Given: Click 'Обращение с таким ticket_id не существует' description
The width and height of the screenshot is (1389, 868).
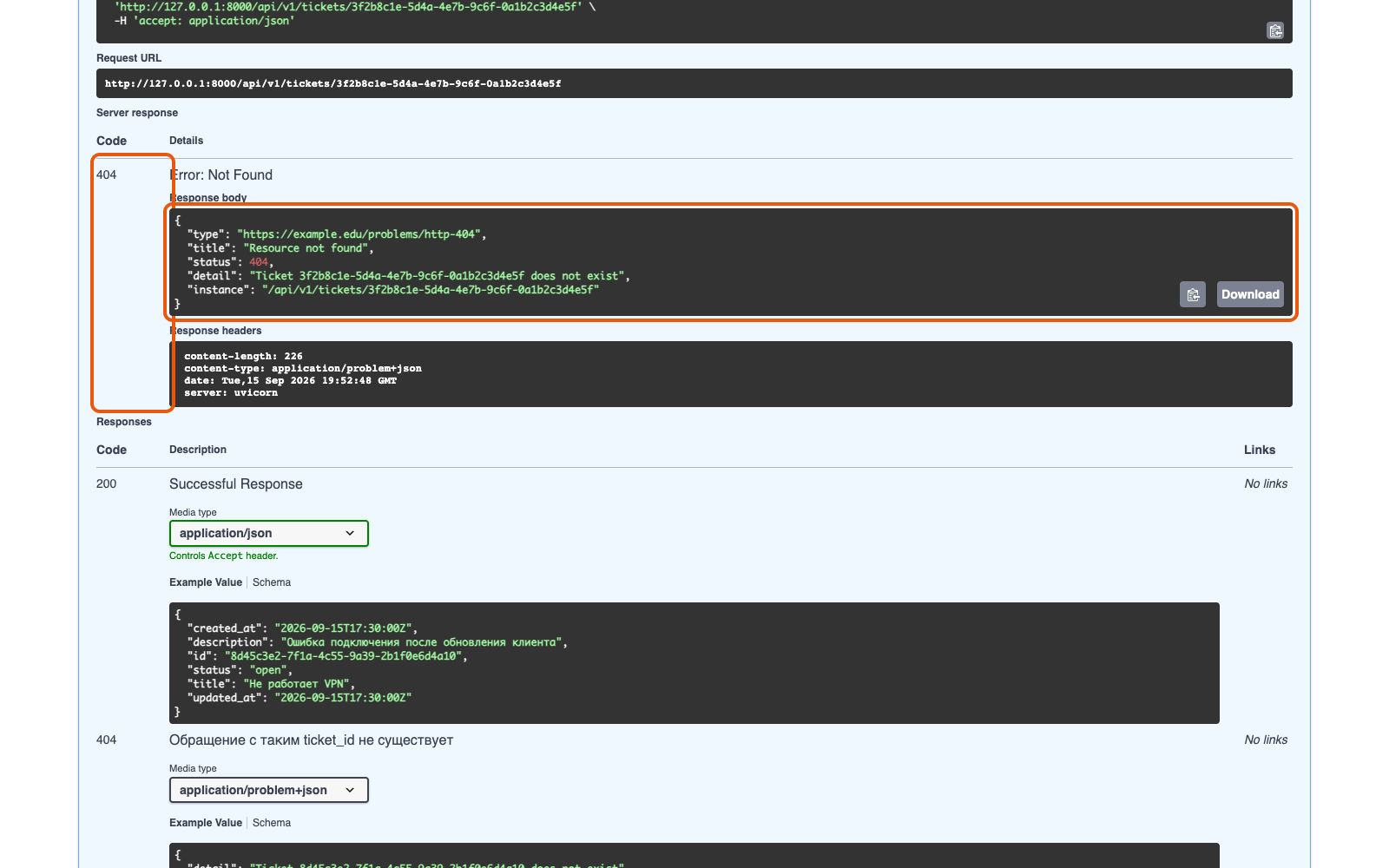Looking at the screenshot, I should coord(311,740).
